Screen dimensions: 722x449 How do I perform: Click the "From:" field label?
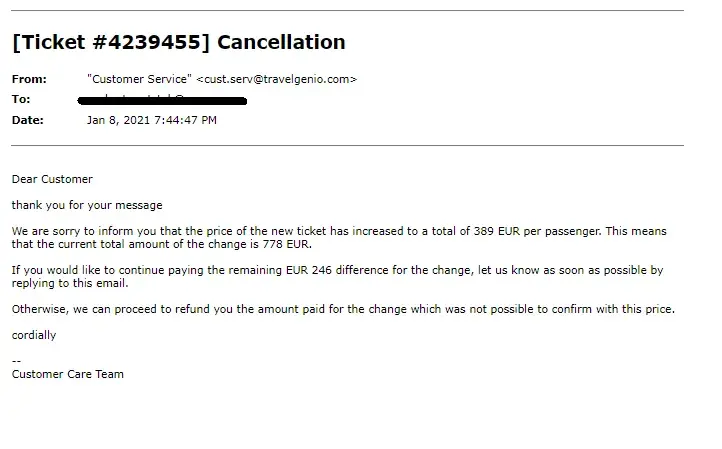coord(27,79)
